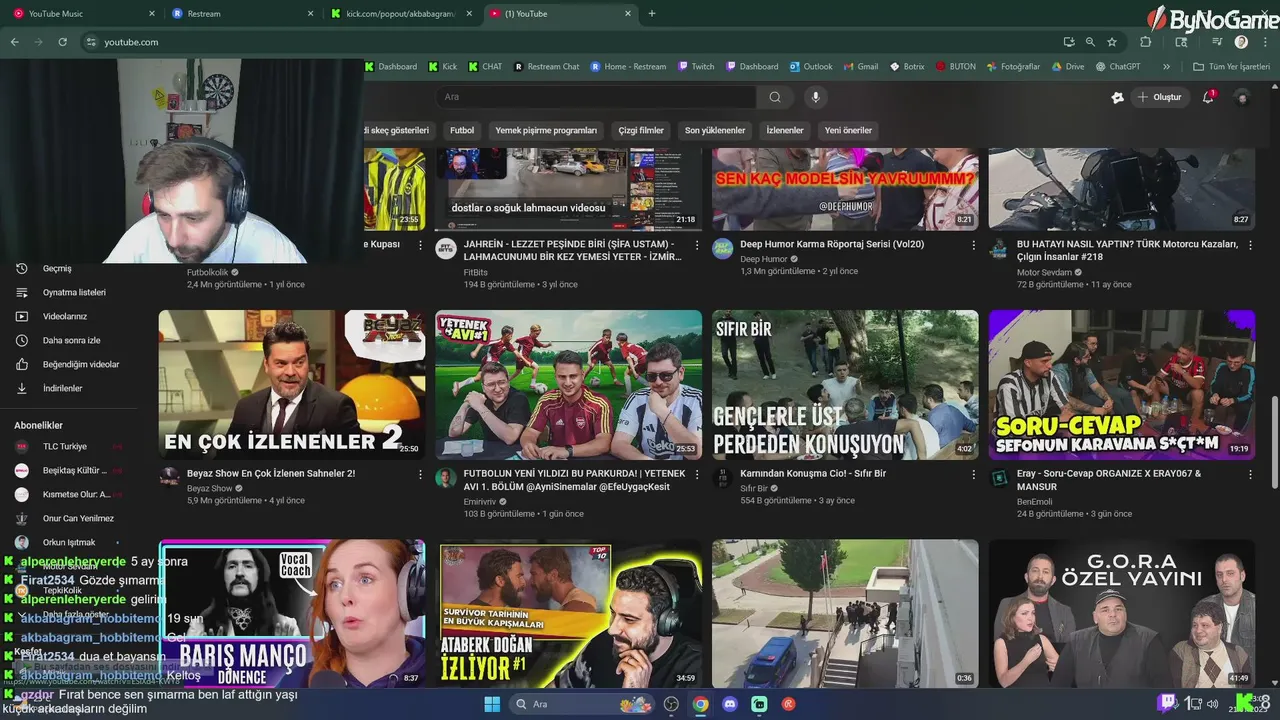The image size is (1280, 720).
Task: Go back with the browser back arrow
Action: point(14,42)
